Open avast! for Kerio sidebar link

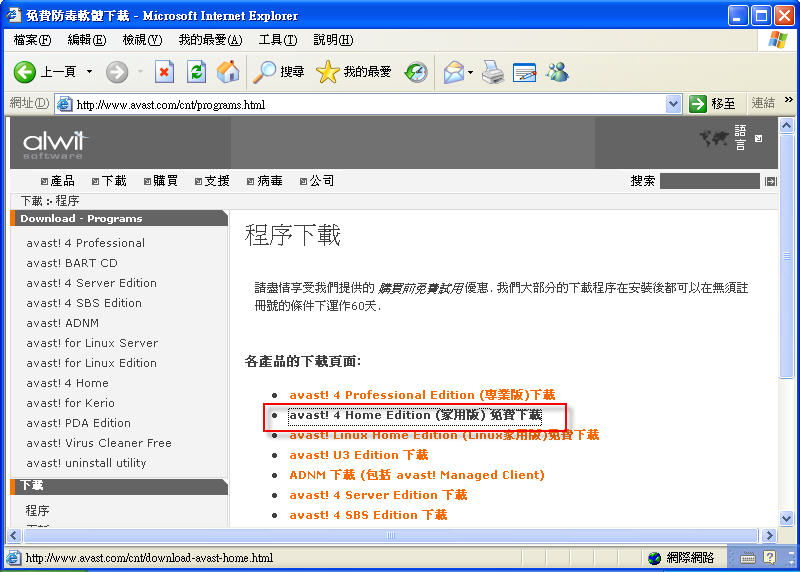pyautogui.click(x=70, y=403)
